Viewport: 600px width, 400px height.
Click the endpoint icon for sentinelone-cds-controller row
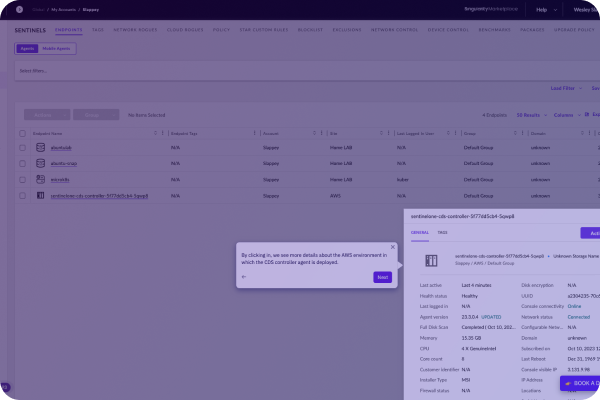click(x=41, y=195)
